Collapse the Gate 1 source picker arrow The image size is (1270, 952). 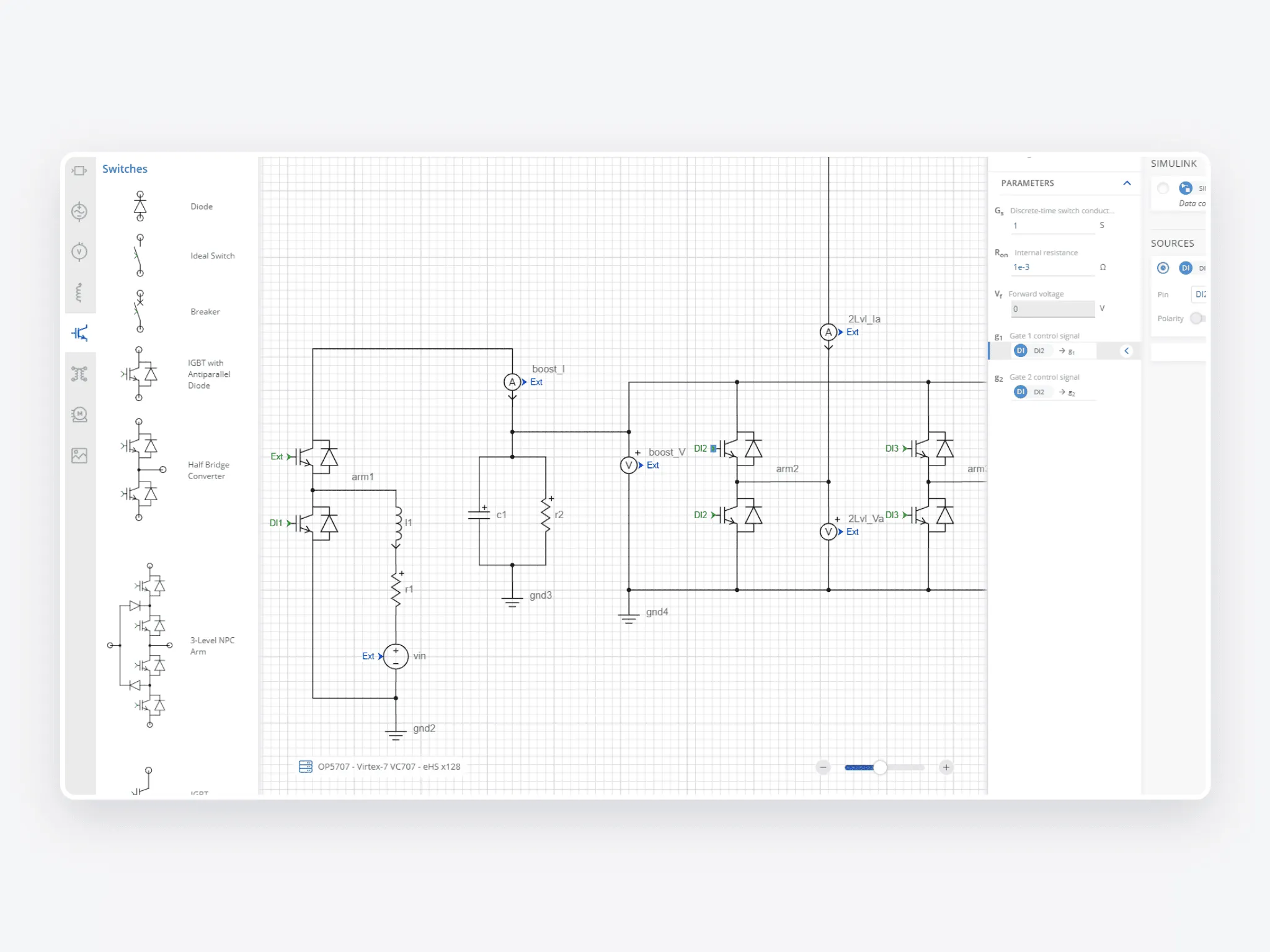[x=1126, y=351]
